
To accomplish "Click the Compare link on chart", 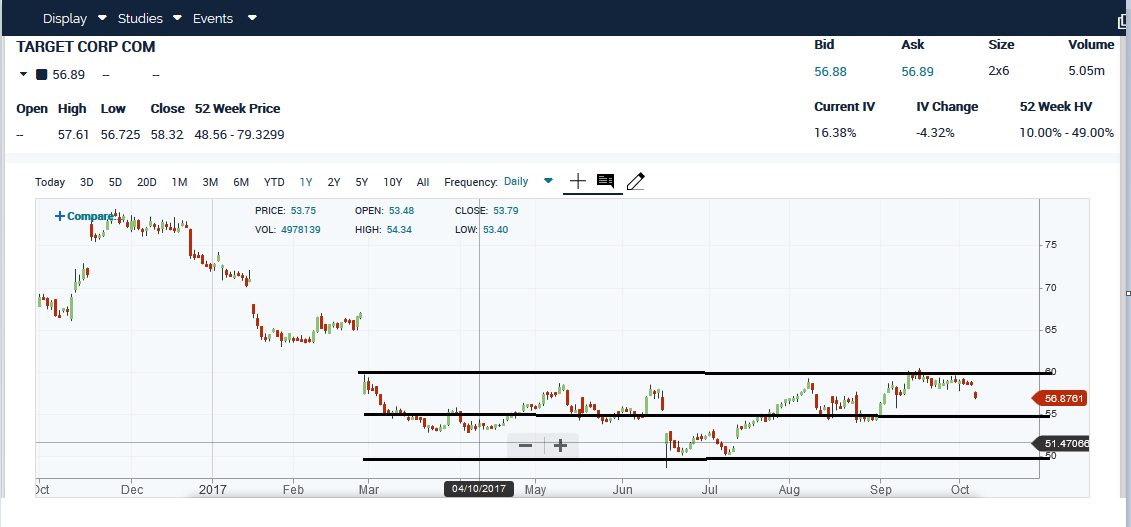I will pyautogui.click(x=84, y=216).
